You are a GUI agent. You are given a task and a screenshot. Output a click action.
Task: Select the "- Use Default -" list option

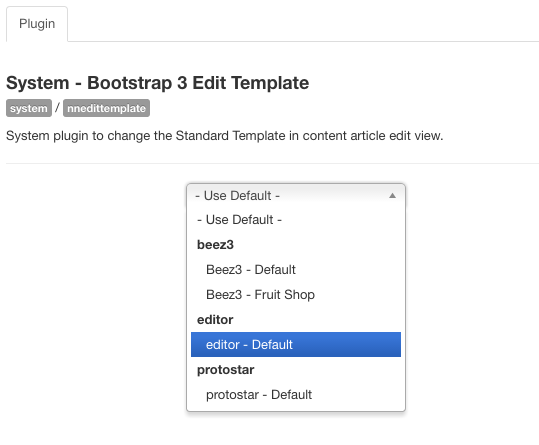pos(296,220)
